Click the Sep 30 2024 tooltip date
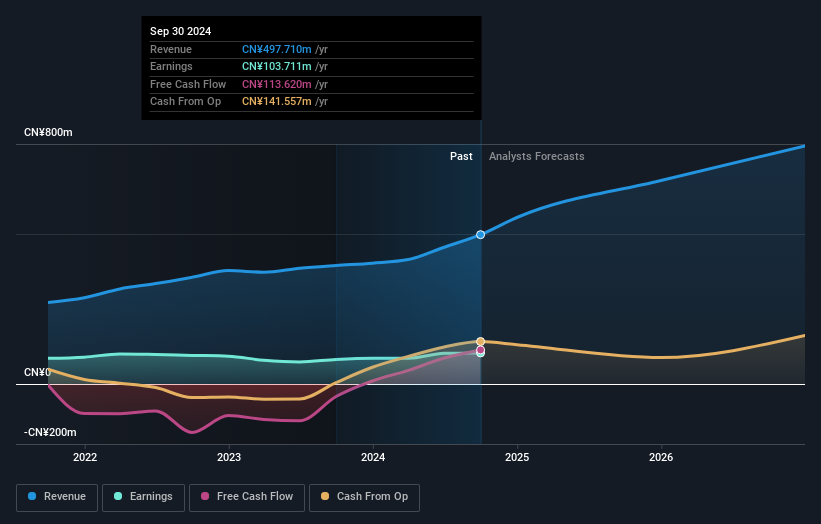This screenshot has width=821, height=524. point(181,31)
